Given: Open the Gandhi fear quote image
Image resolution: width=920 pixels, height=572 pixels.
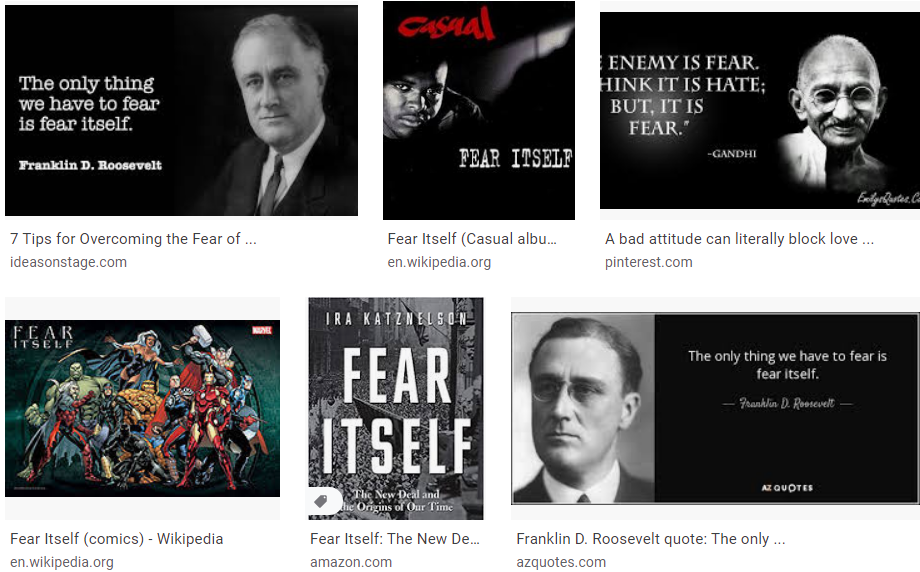Looking at the screenshot, I should pos(760,110).
